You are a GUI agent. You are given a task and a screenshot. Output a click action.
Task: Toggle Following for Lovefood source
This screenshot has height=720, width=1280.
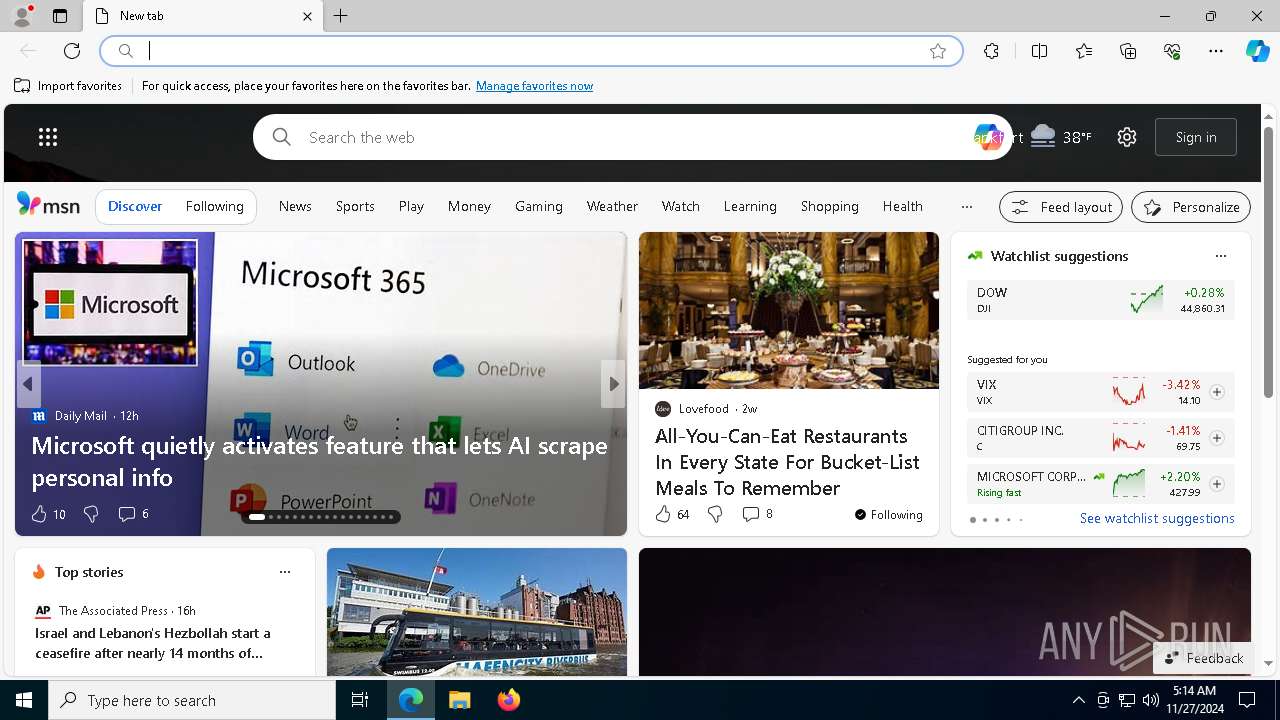click(x=888, y=515)
